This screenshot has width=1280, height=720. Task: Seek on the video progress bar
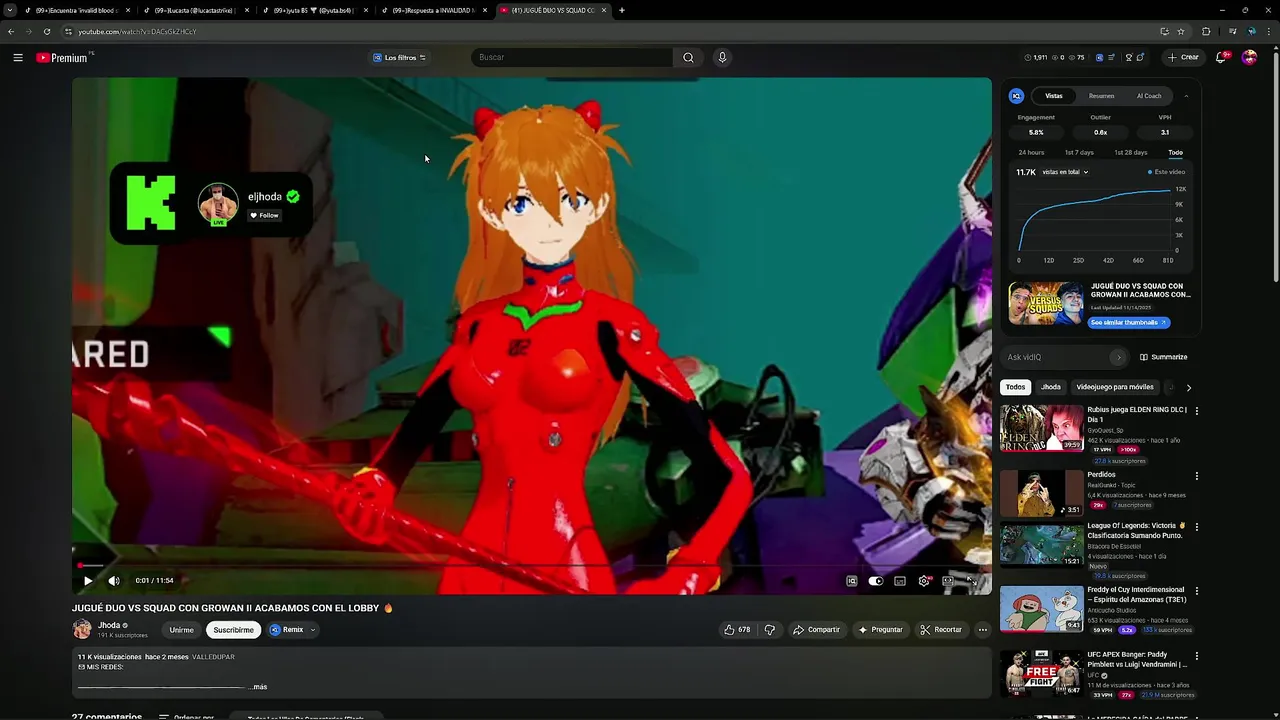click(x=531, y=566)
